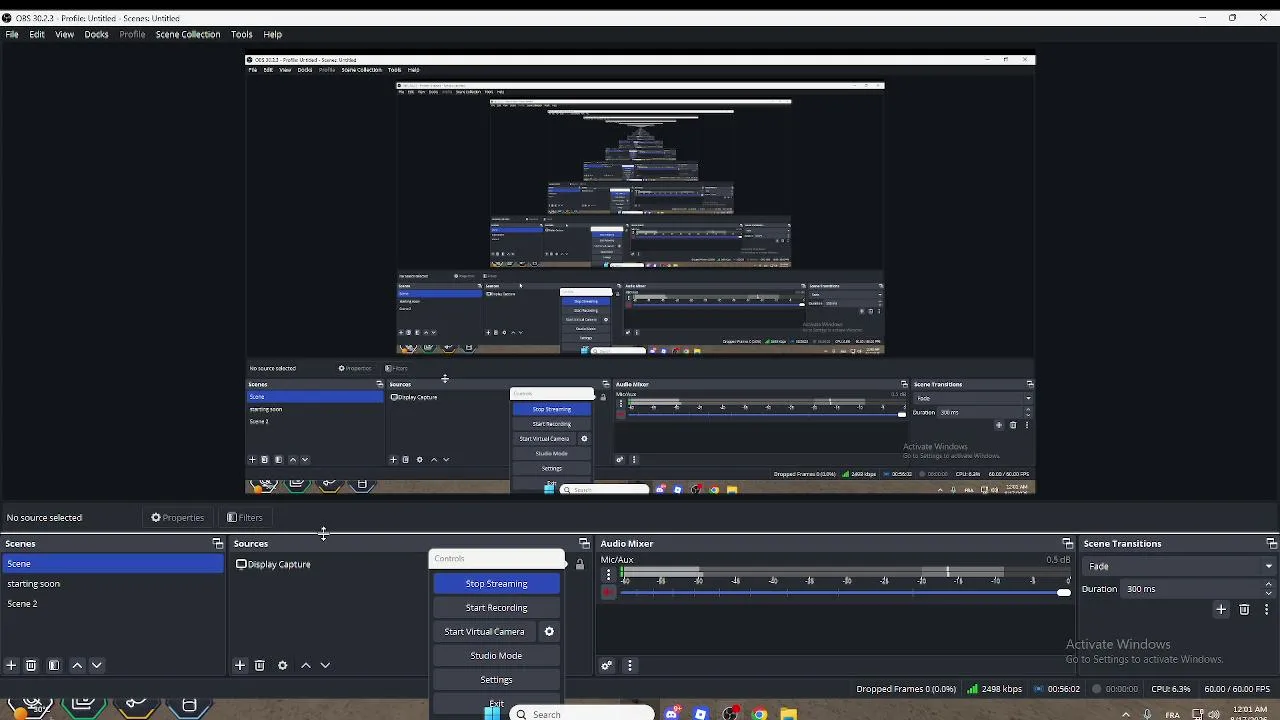
Task: Select the scene named Scene
Action: (x=112, y=564)
